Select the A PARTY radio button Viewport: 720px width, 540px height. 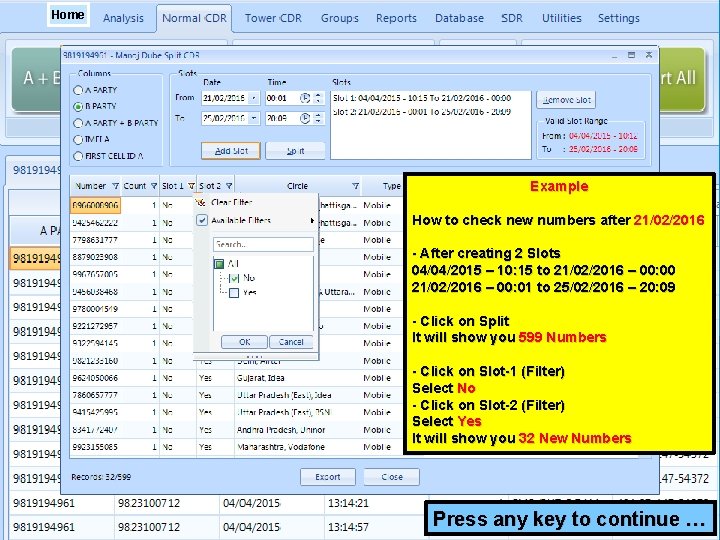pyautogui.click(x=78, y=90)
